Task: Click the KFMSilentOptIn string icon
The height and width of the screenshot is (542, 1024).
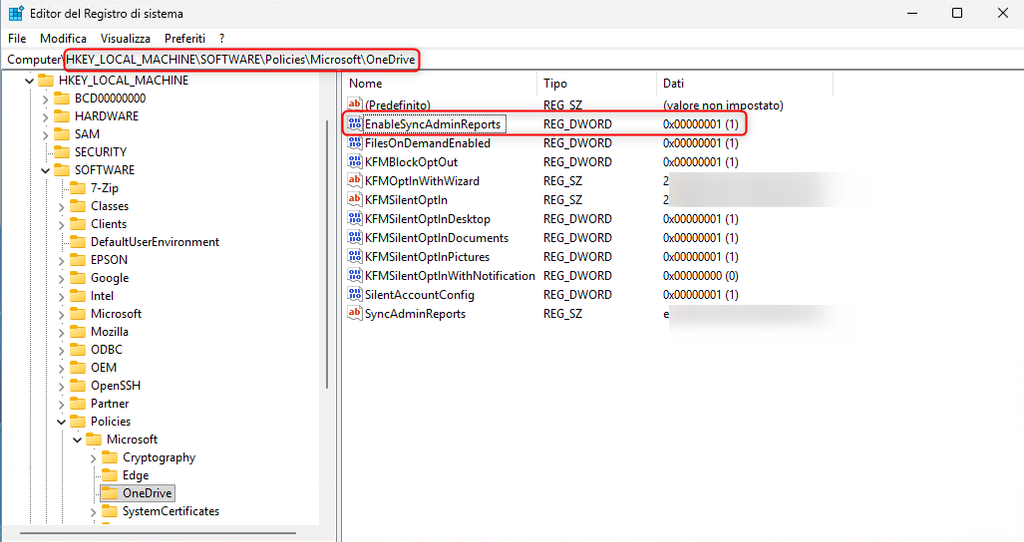Action: point(355,199)
